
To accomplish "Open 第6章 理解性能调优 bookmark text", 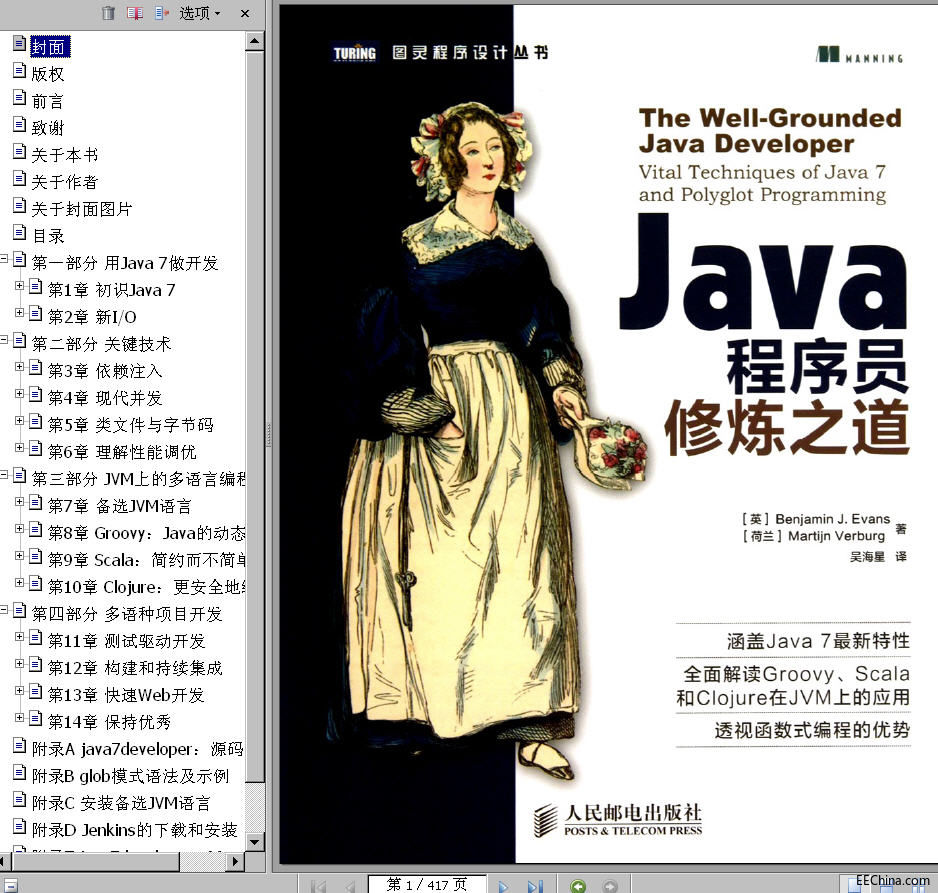I will click(122, 452).
